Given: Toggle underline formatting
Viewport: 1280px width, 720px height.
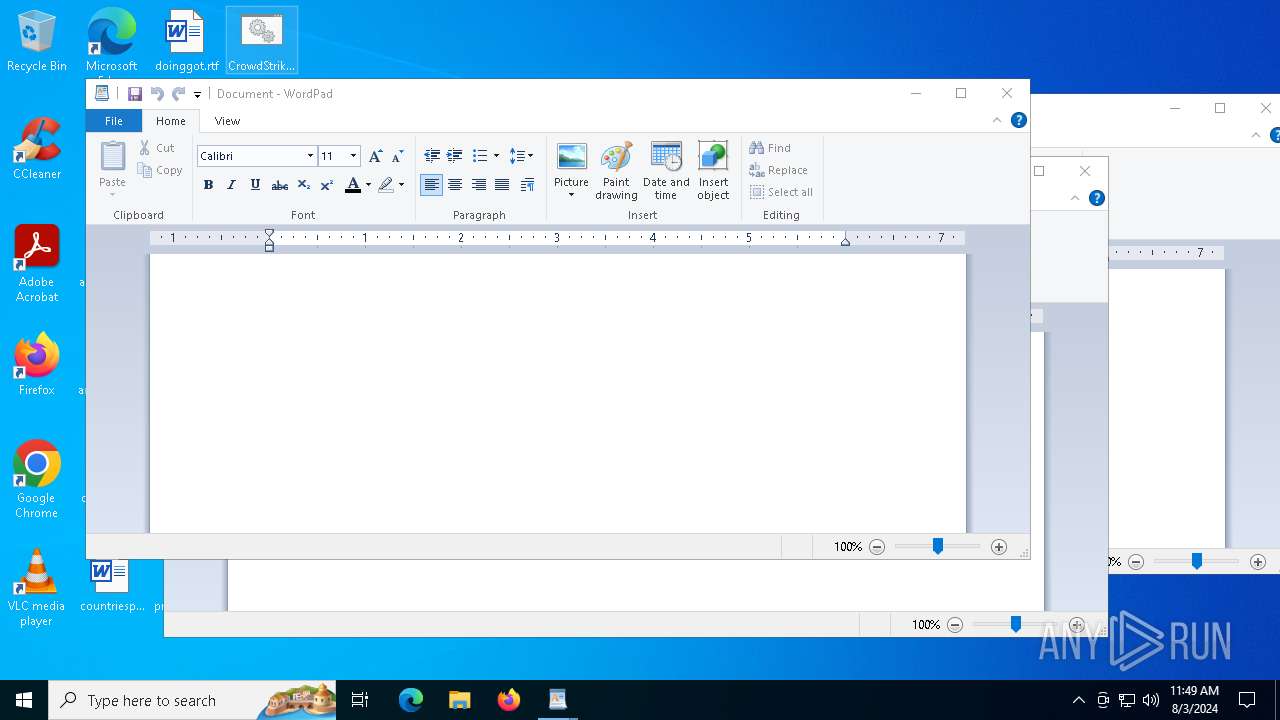Looking at the screenshot, I should (x=255, y=185).
